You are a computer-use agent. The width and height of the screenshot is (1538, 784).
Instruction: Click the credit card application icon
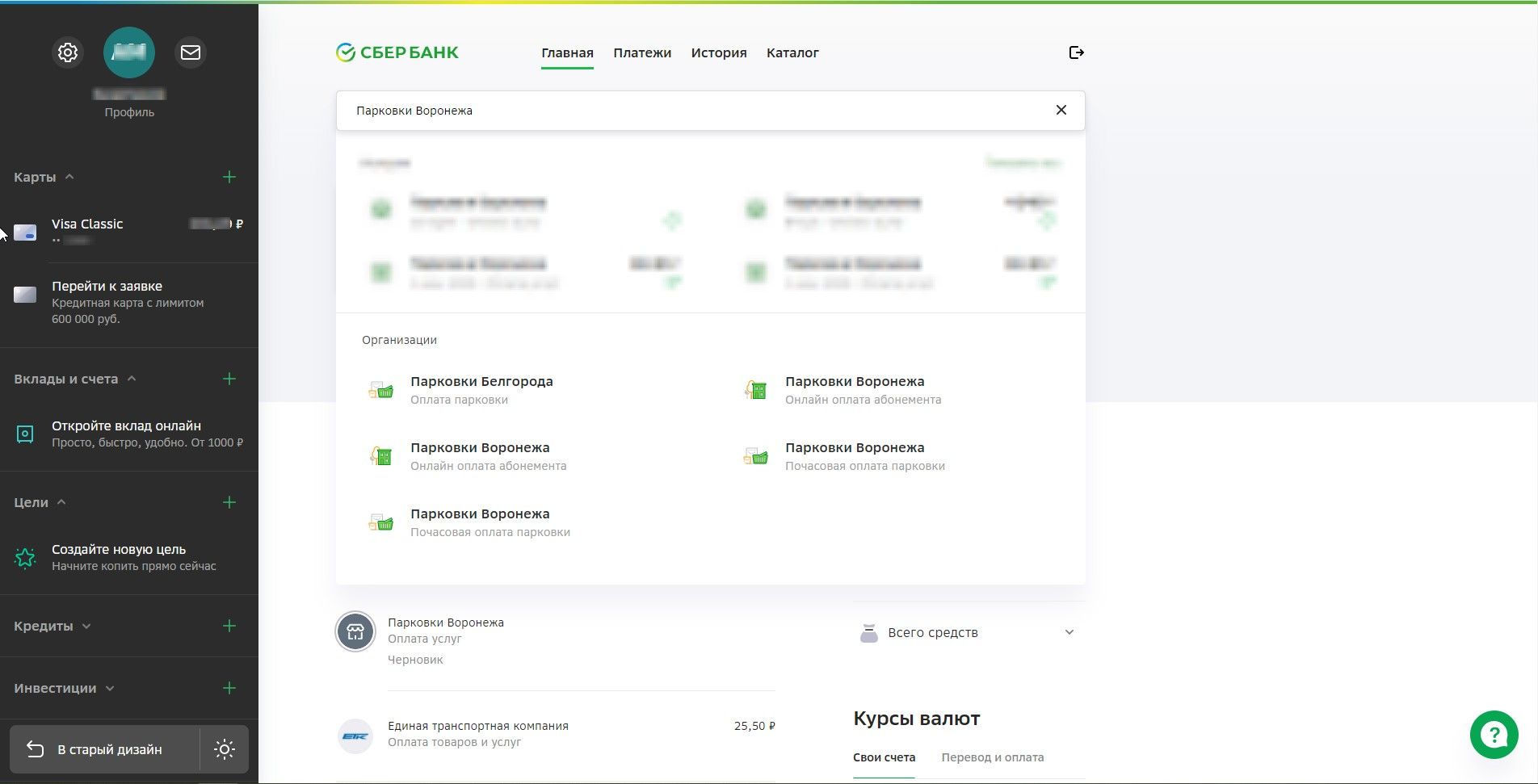(25, 295)
